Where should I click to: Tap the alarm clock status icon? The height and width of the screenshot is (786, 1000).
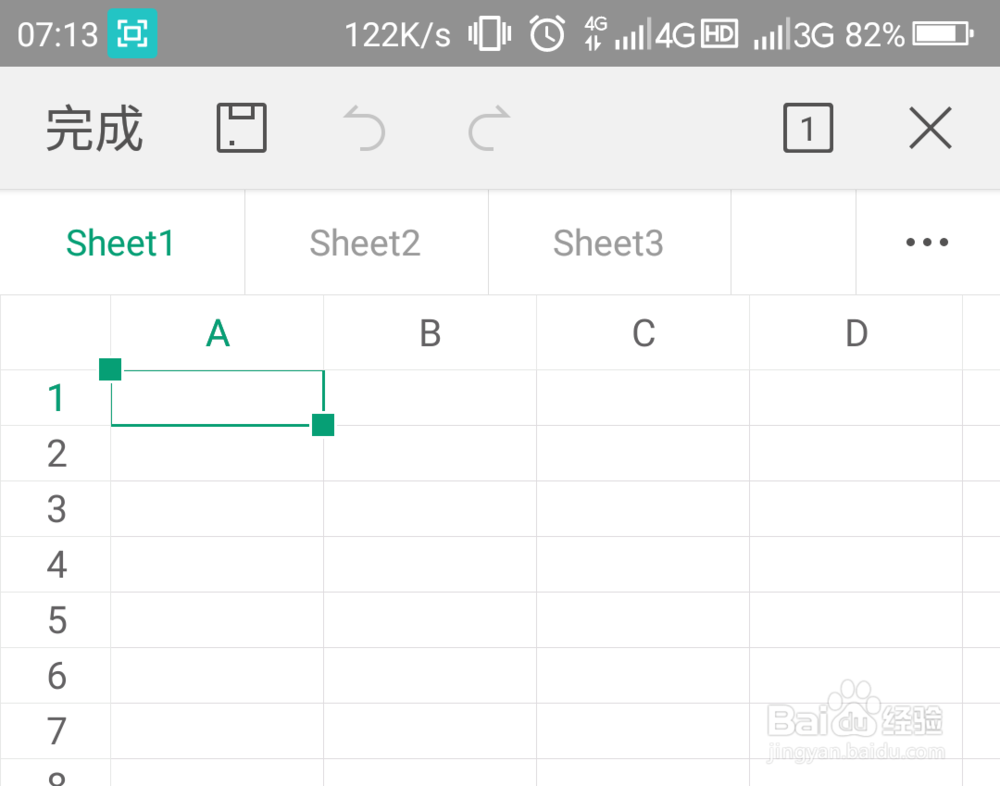(x=547, y=35)
